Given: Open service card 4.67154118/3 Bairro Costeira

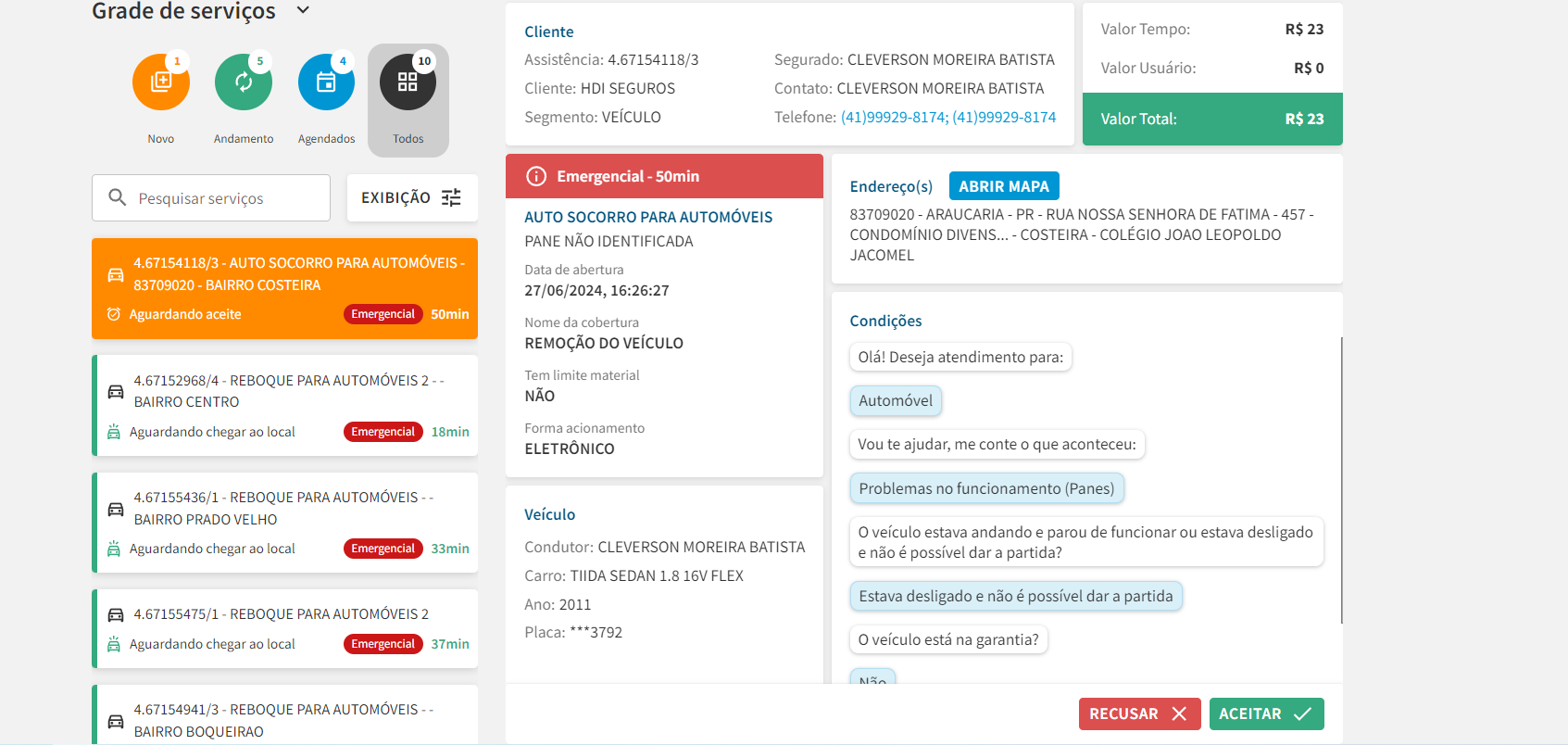Looking at the screenshot, I should 284,288.
